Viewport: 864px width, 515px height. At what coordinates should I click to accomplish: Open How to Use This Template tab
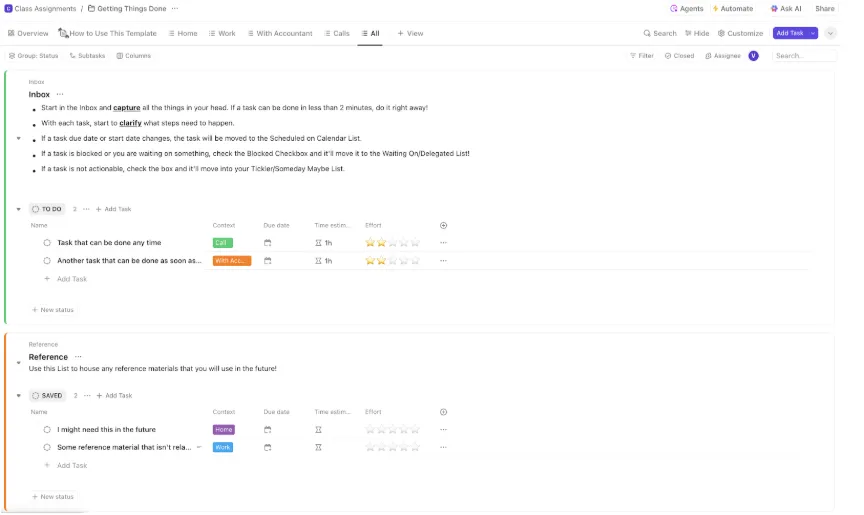[107, 34]
